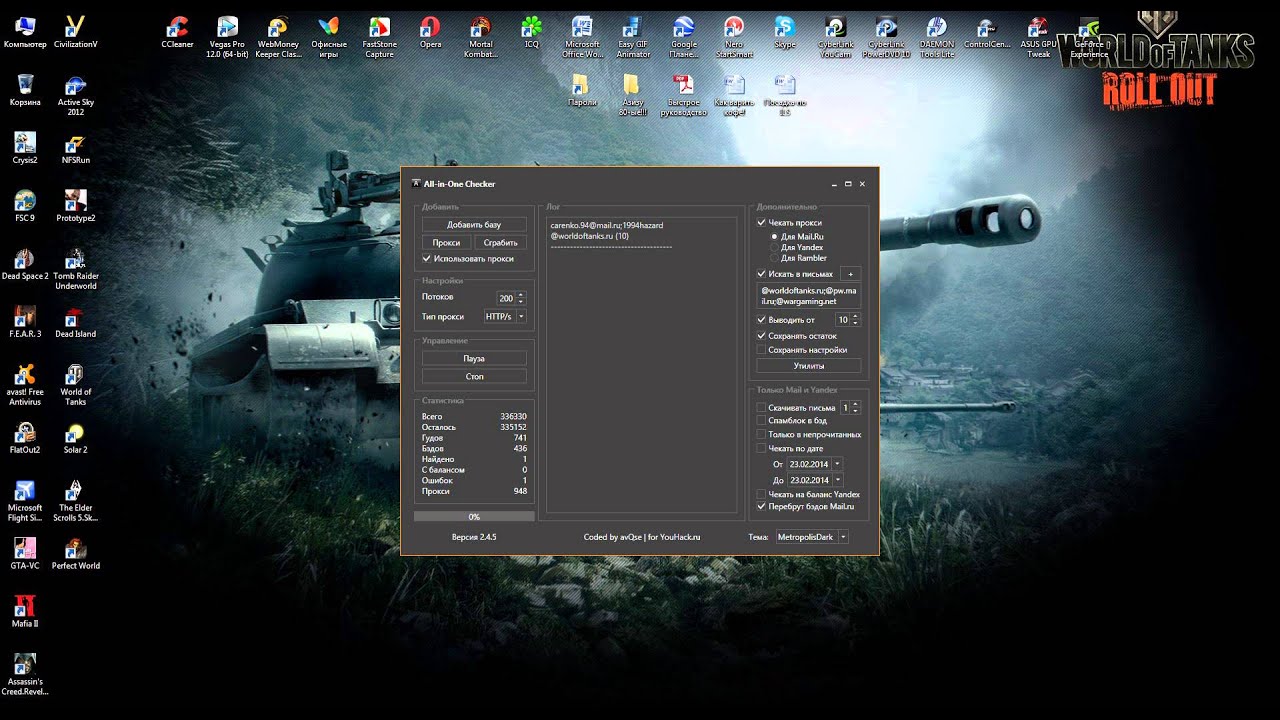Launch Vegas Pro 12.0 shortcut
This screenshot has width=1280, height=720.
coord(227,37)
